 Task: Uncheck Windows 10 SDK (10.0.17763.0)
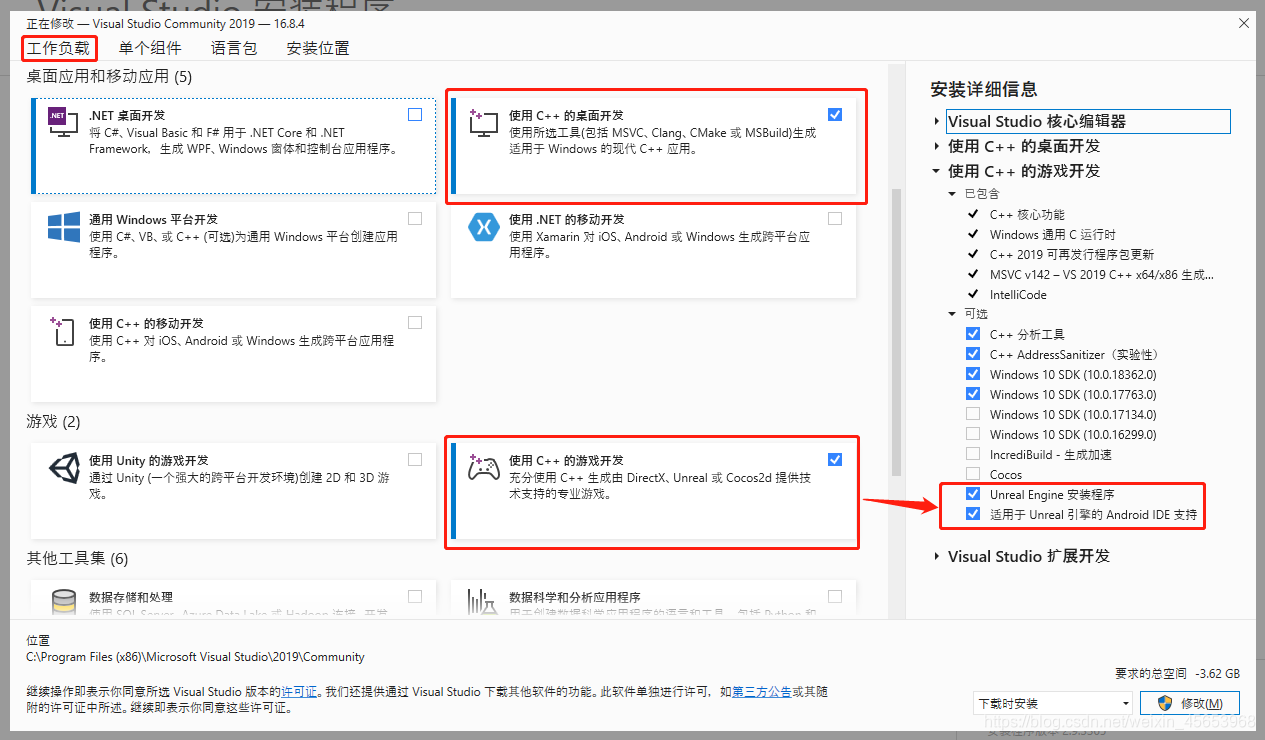tap(973, 394)
